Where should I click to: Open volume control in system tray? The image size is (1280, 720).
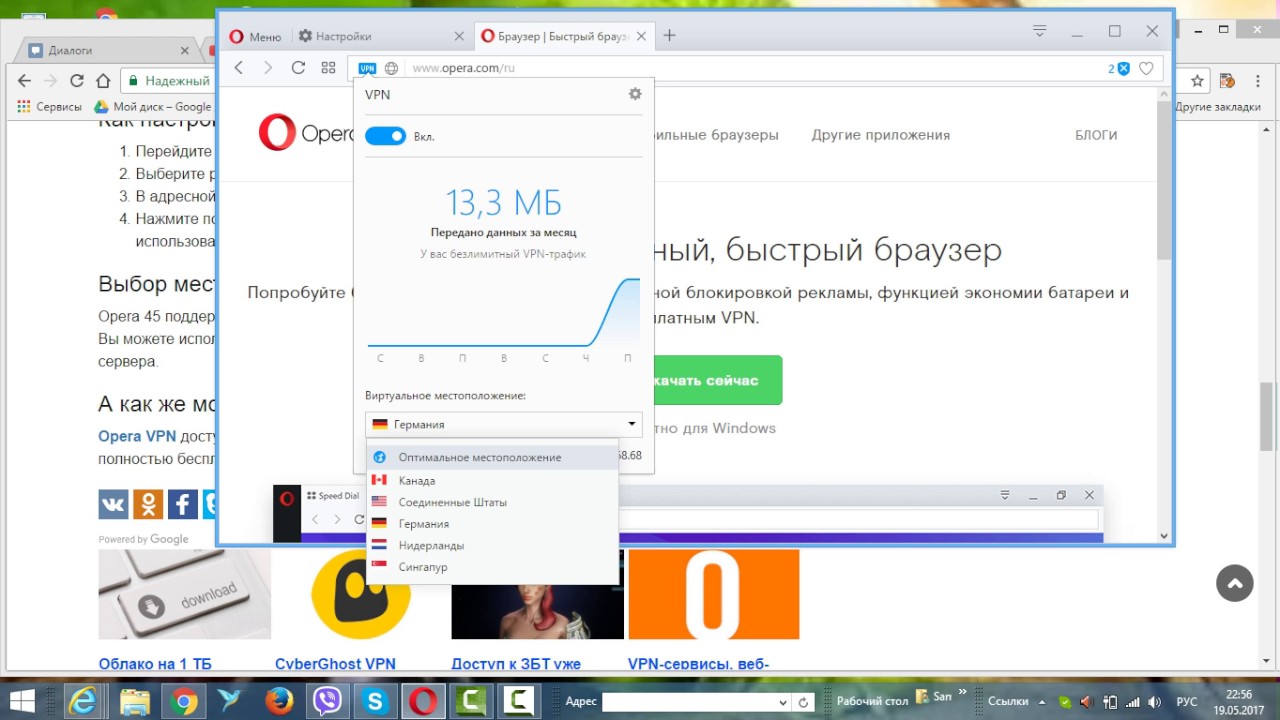point(1155,702)
